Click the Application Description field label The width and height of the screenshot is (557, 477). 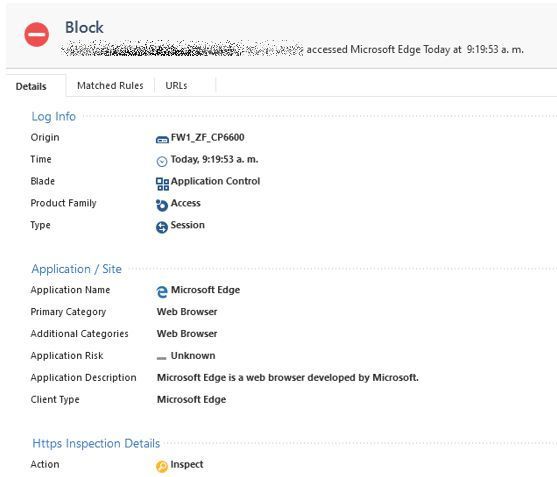[83, 378]
